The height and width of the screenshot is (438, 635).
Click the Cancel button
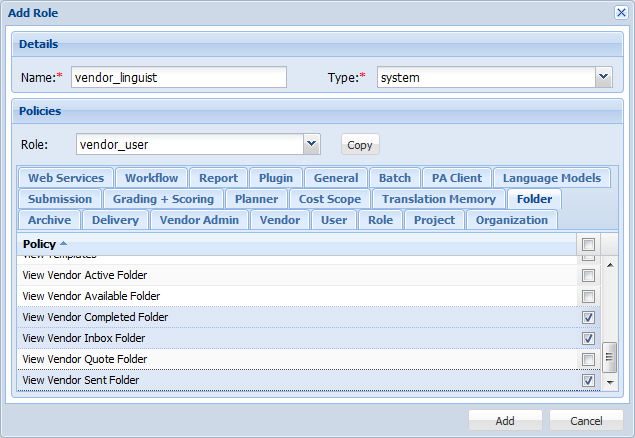tap(586, 421)
